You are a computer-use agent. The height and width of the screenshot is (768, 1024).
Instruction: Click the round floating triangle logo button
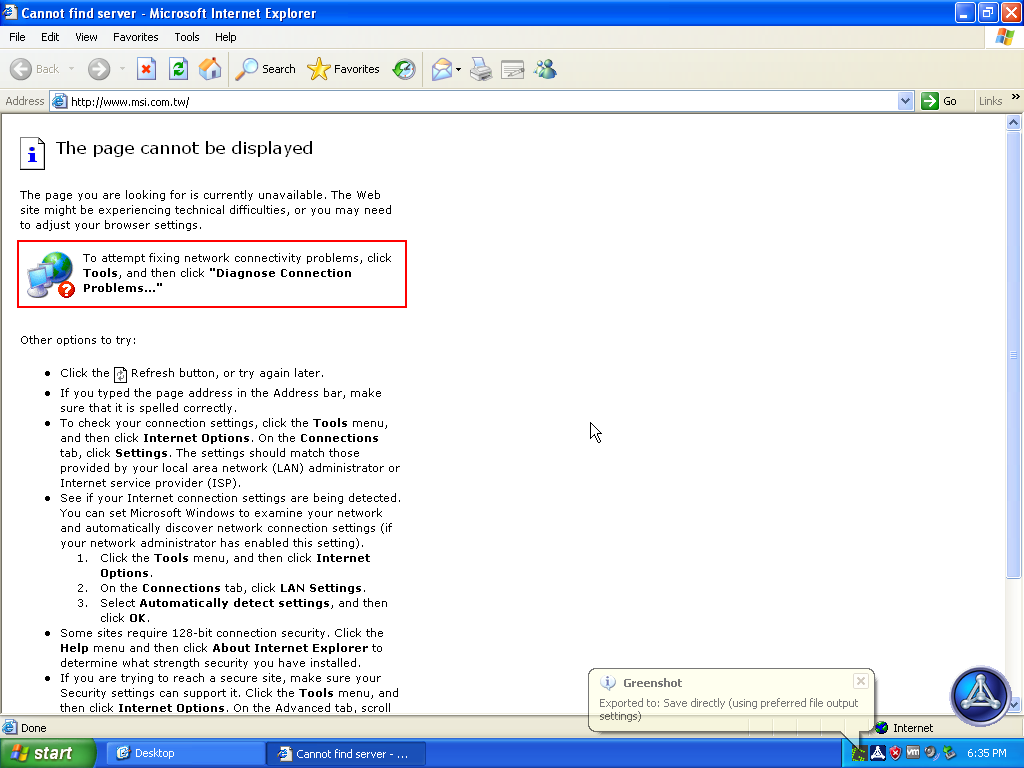tap(980, 696)
